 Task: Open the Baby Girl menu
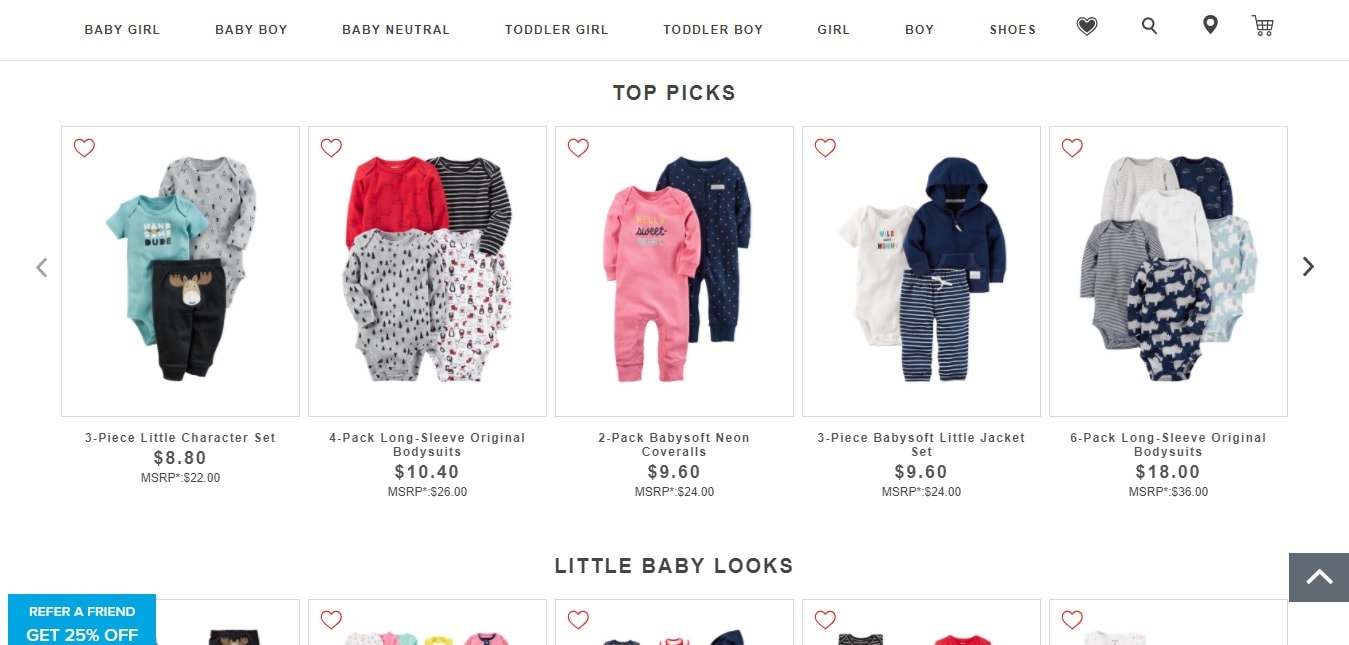point(122,30)
